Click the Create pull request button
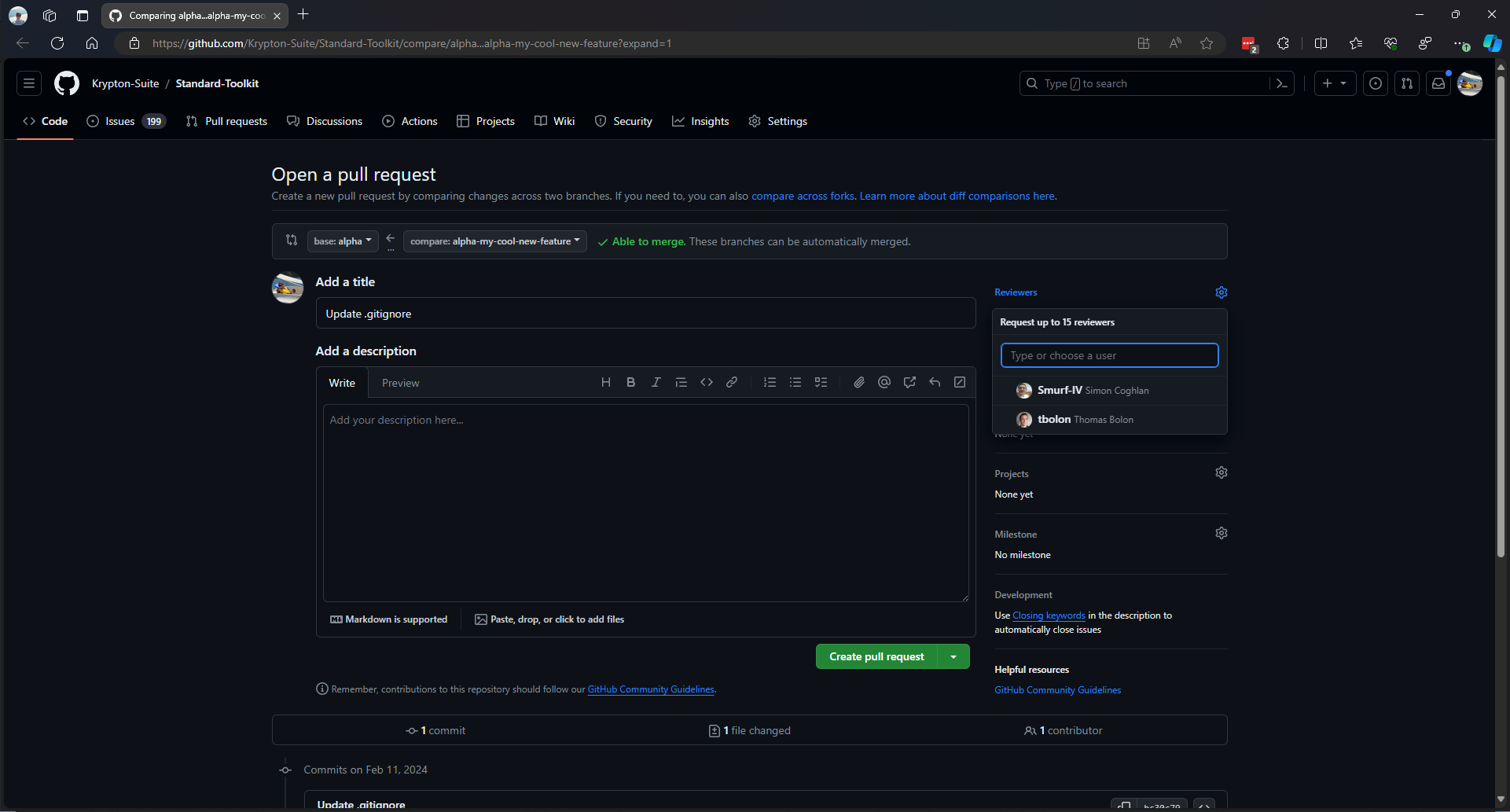Screen dimensions: 1510x812 (876, 657)
